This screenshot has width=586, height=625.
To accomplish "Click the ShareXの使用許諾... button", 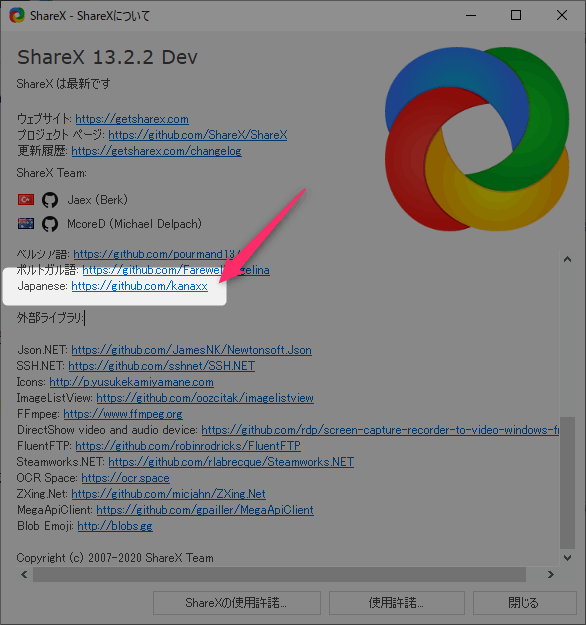I will click(x=237, y=603).
